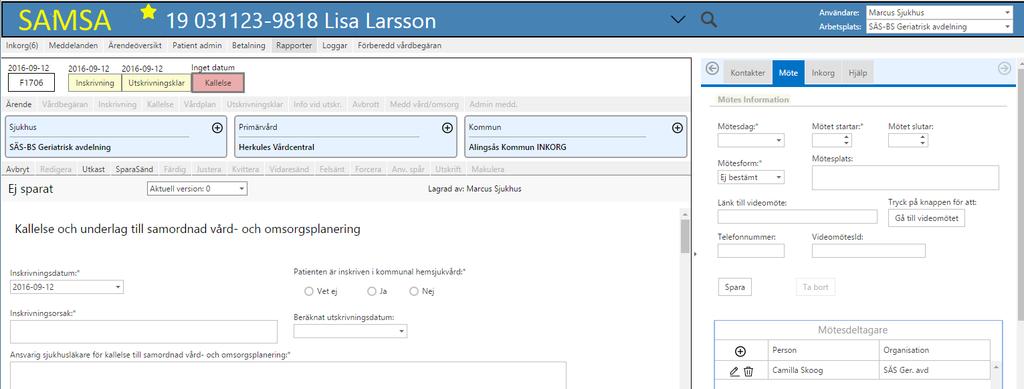The image size is (1024, 389).
Task: Click SparaSänd in action toolbar
Action: click(135, 169)
